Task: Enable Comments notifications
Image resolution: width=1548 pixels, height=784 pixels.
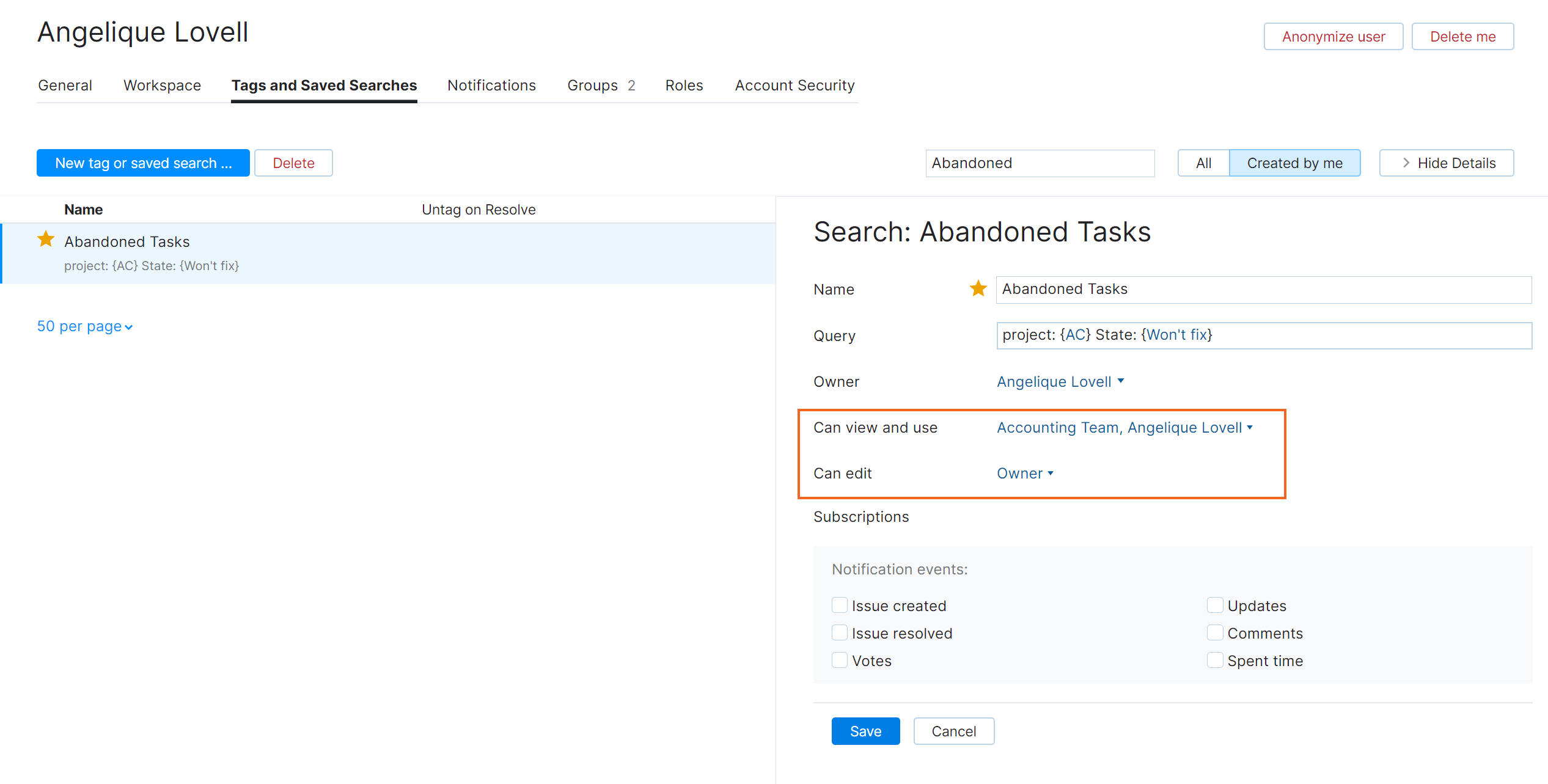Action: pos(1214,632)
